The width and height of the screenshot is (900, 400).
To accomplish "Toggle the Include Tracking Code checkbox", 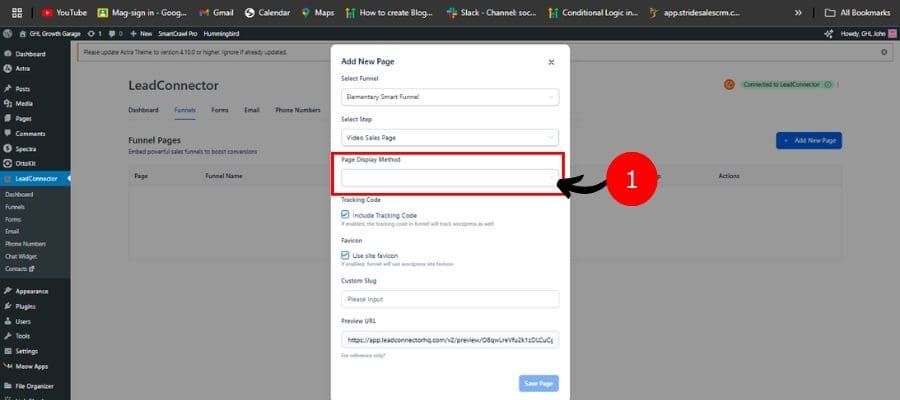I will point(345,215).
